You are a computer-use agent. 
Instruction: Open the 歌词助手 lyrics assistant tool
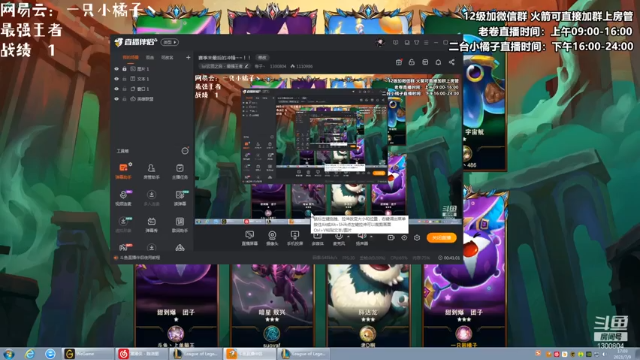click(180, 224)
